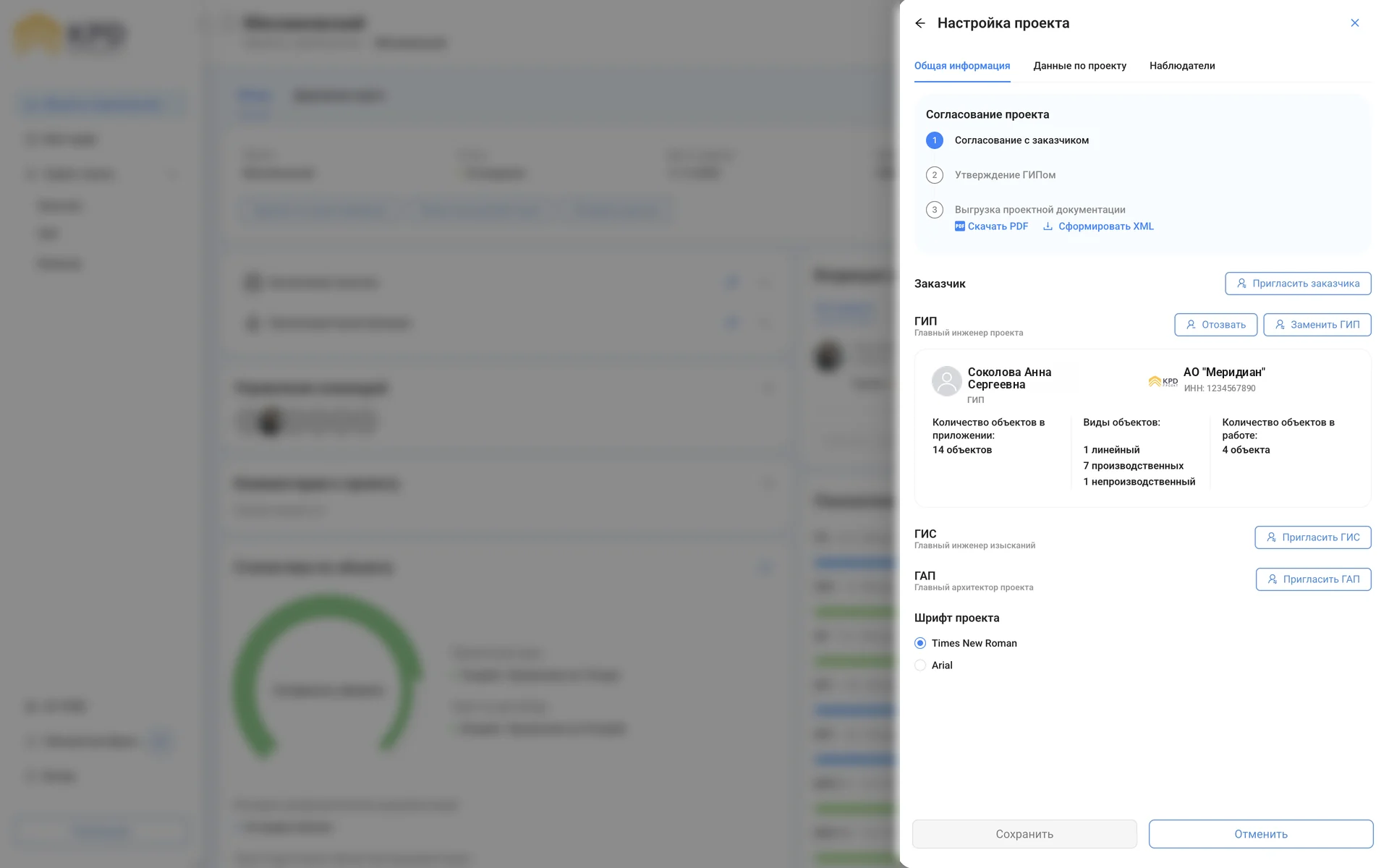The width and height of the screenshot is (1389, 868).
Task: Click the text 1 непроизводственный
Action: coord(1139,482)
